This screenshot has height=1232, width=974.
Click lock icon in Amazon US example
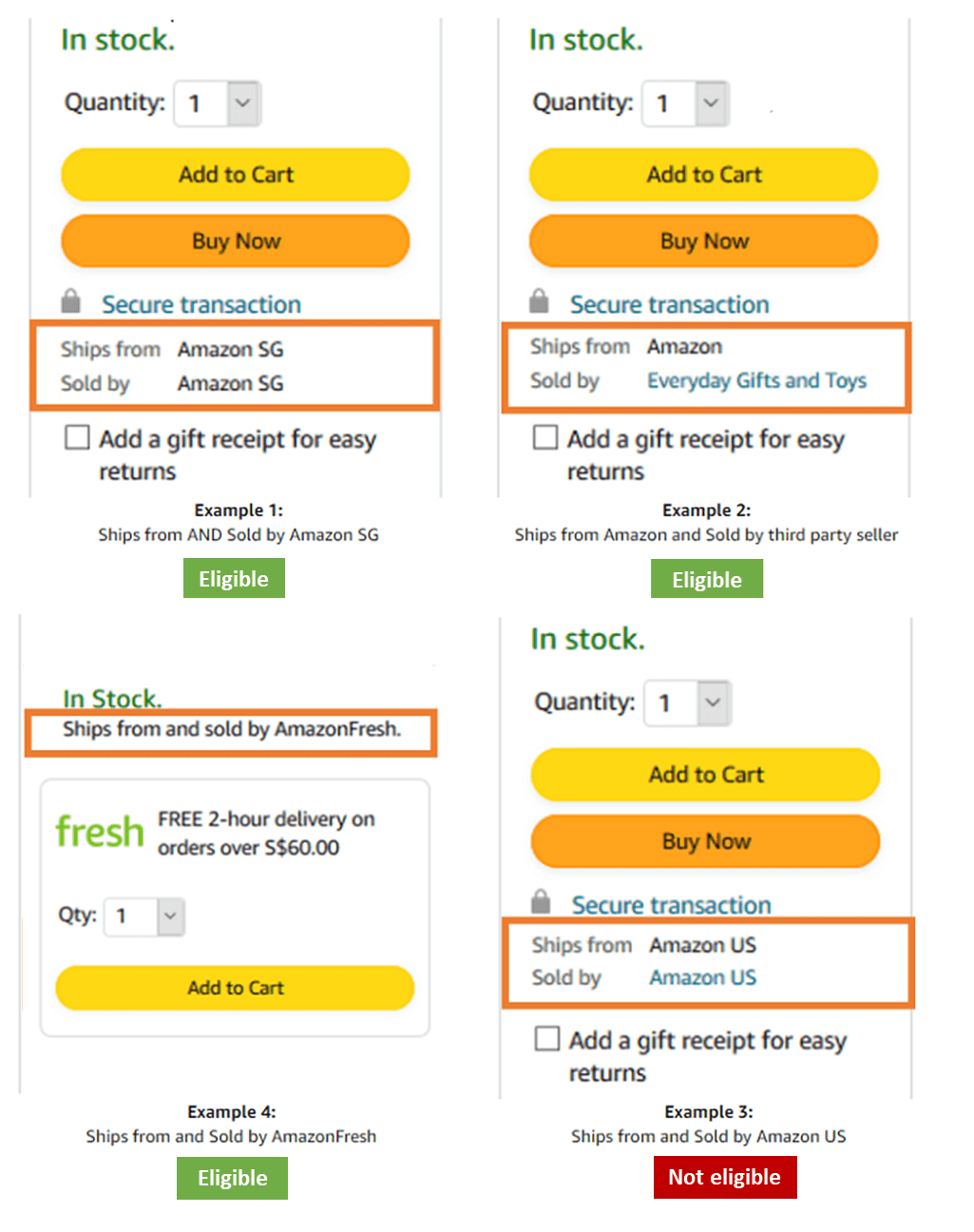tap(541, 901)
